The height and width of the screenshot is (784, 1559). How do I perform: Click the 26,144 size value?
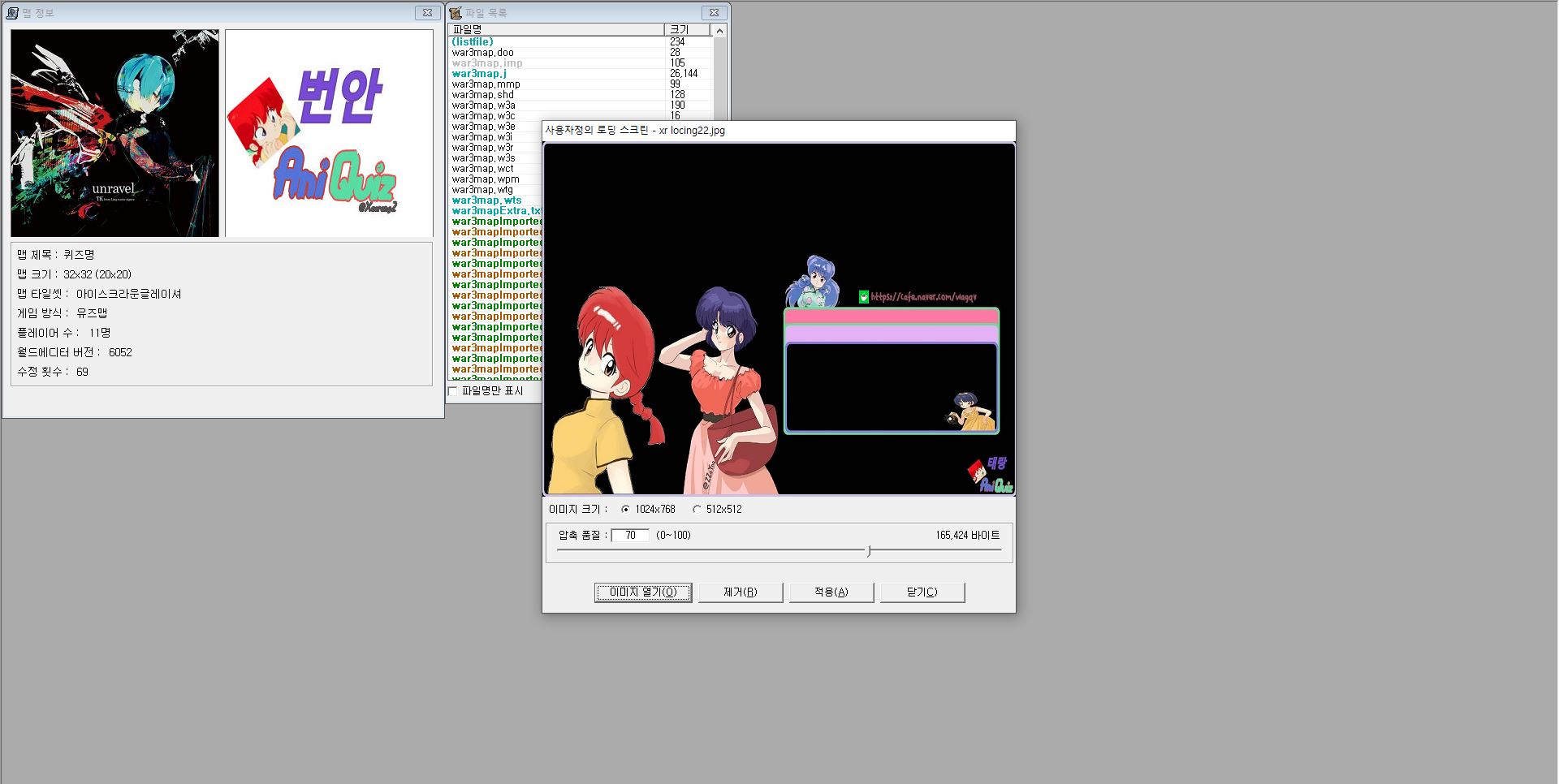pos(684,74)
